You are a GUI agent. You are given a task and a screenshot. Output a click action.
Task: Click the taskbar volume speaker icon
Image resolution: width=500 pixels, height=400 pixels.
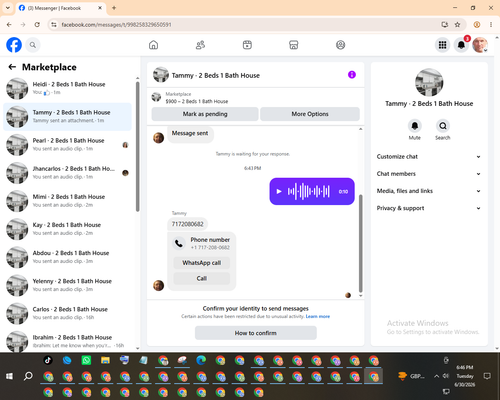pyautogui.click(x=446, y=376)
